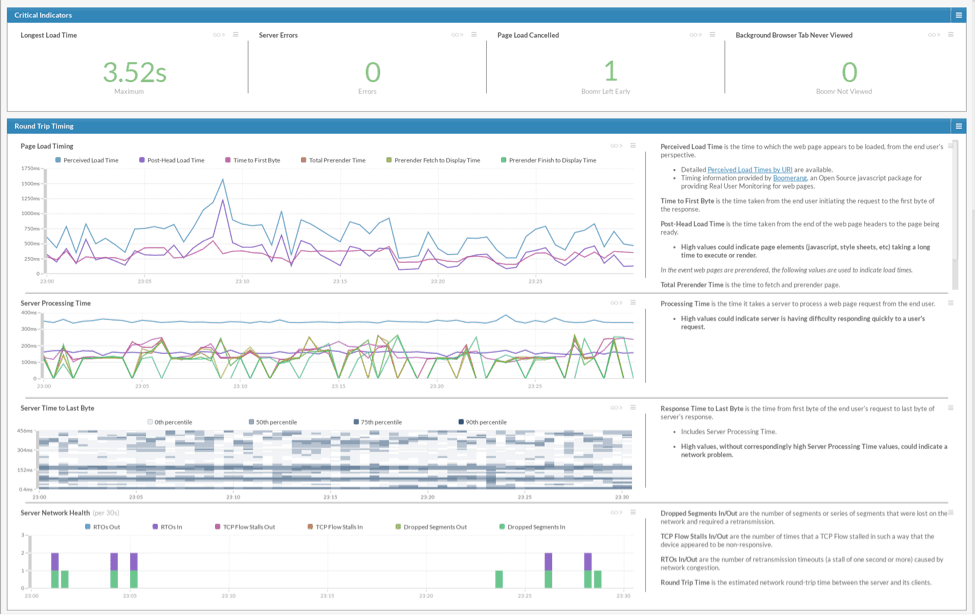Open the Server Processing Time chart menu
Image resolution: width=975 pixels, height=615 pixels.
point(633,302)
